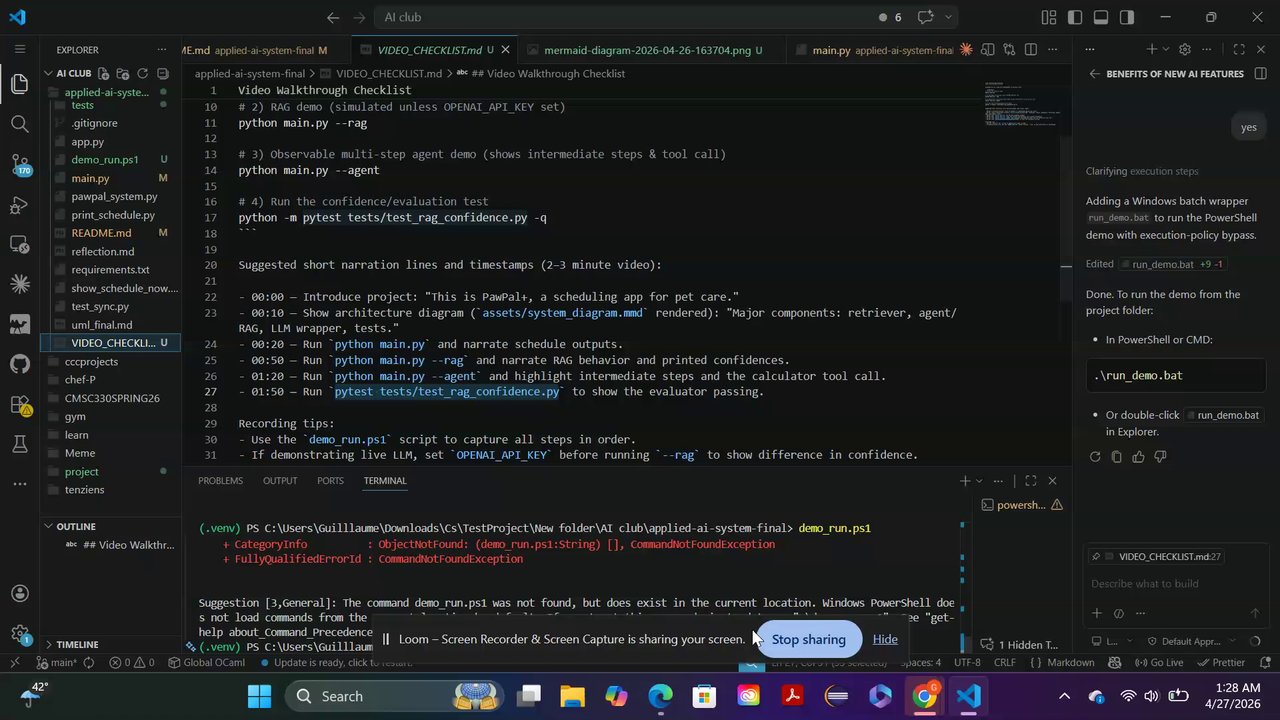1280x720 pixels.
Task: Open the Default Approvals dropdown
Action: (x=1191, y=641)
